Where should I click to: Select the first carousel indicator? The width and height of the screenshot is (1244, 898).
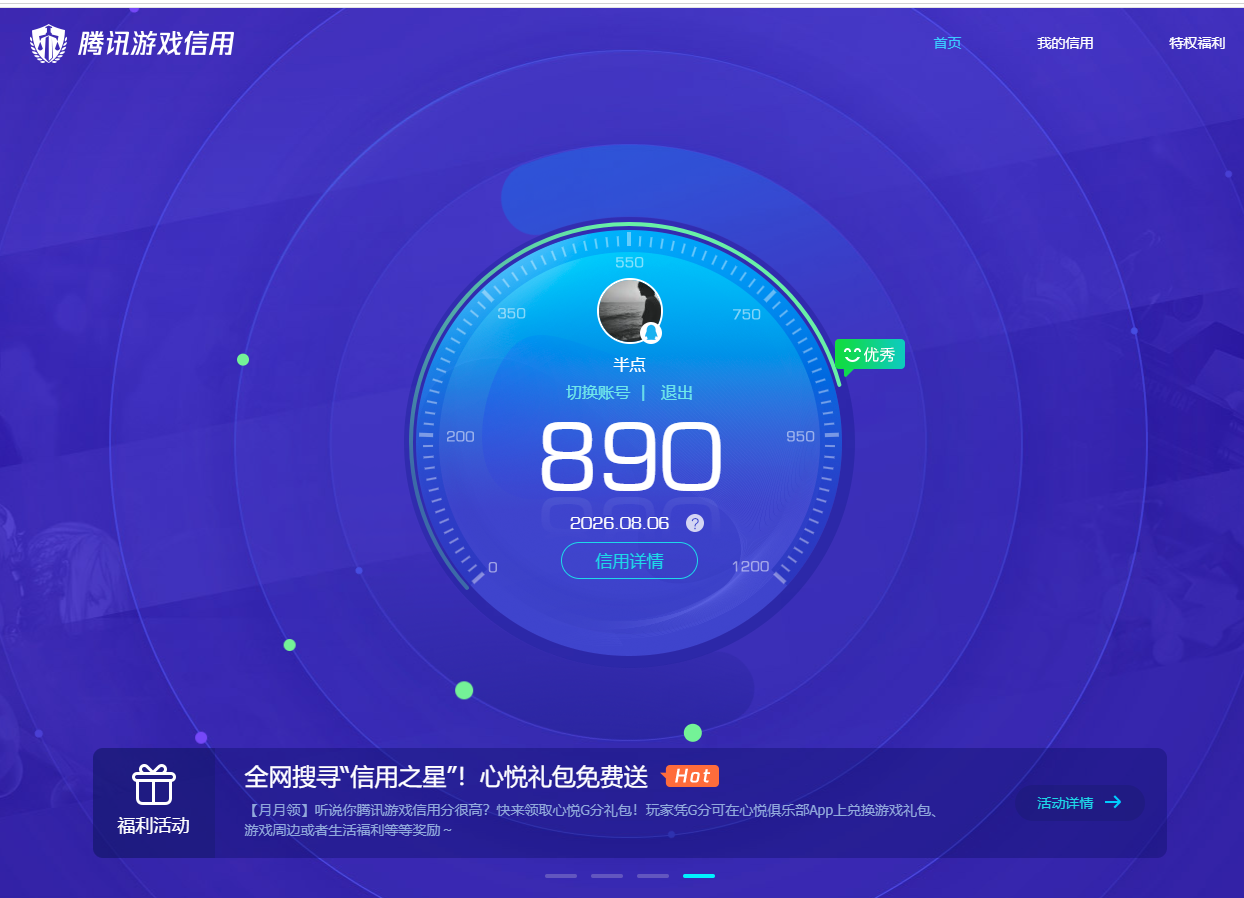tap(561, 876)
